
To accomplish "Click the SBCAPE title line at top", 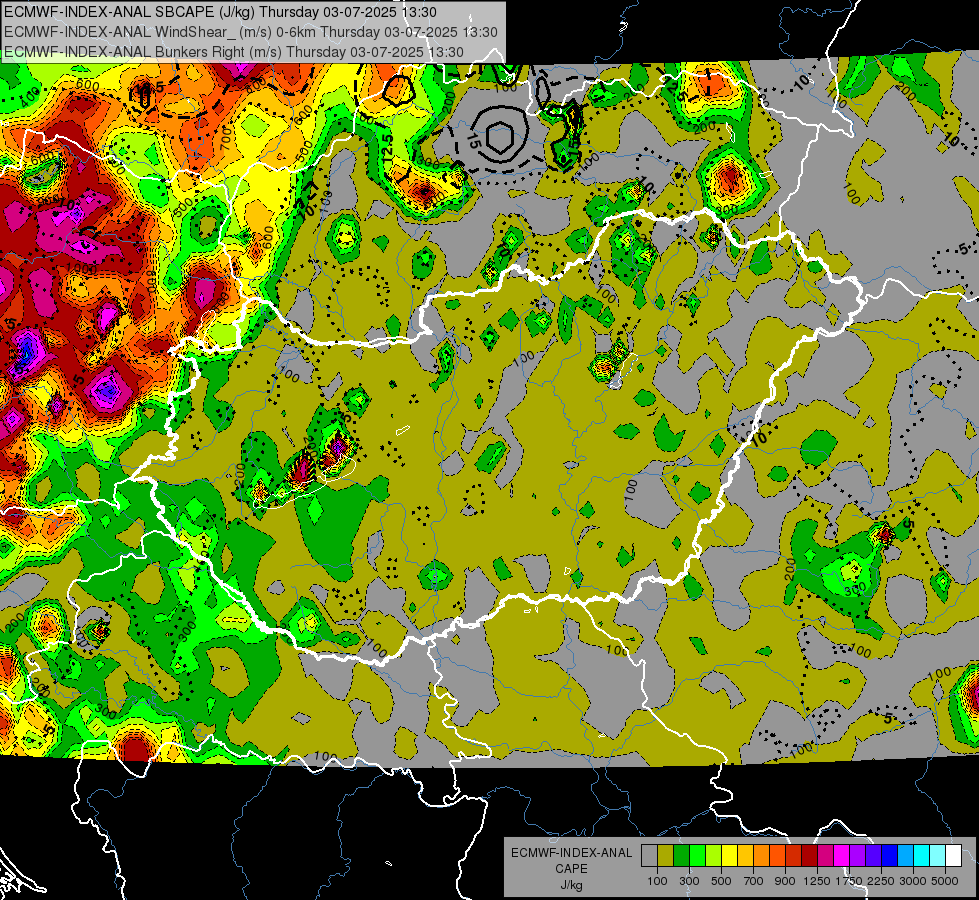I will [x=220, y=12].
